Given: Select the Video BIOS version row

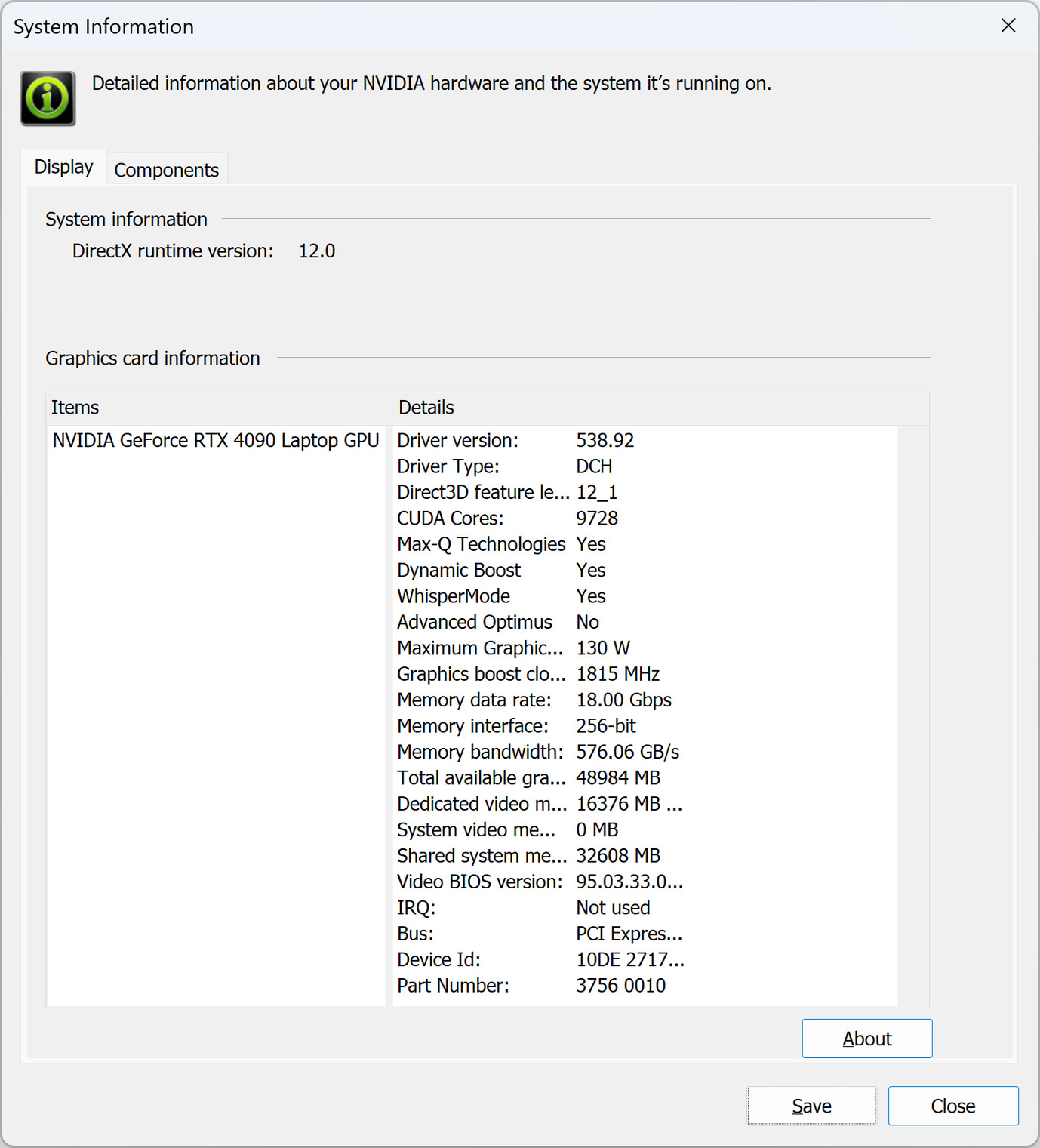Looking at the screenshot, I should [645, 882].
